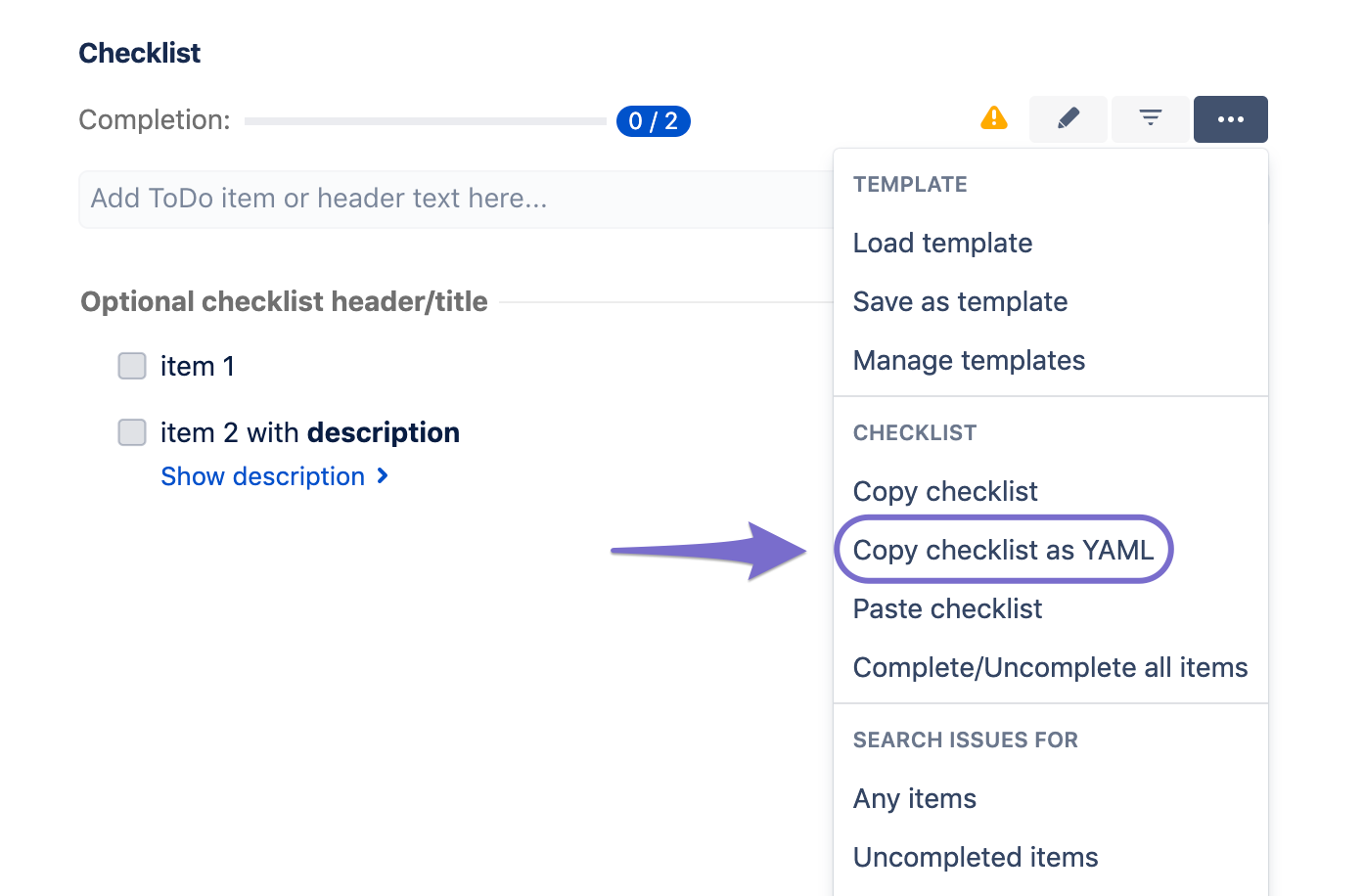Expand 'Show description' under item 2
This screenshot has width=1364, height=896.
(x=262, y=476)
